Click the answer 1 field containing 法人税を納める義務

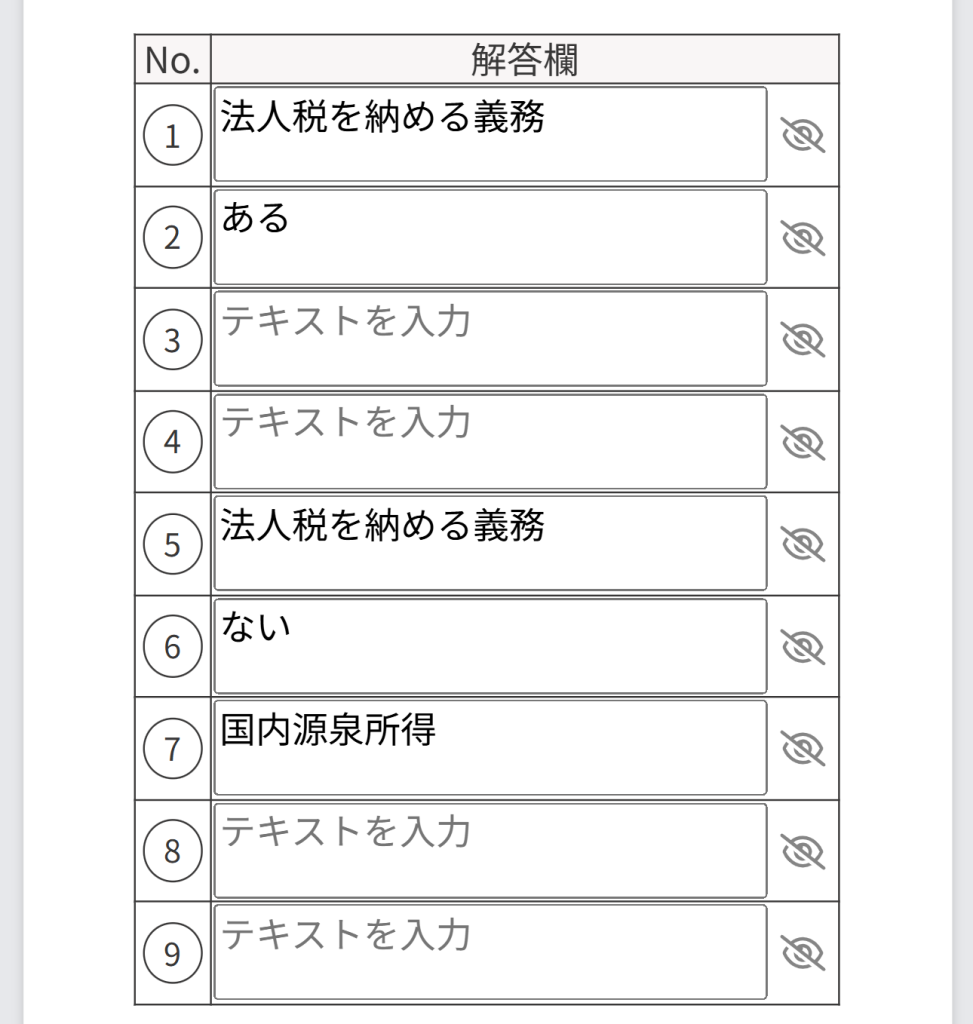[x=490, y=134]
